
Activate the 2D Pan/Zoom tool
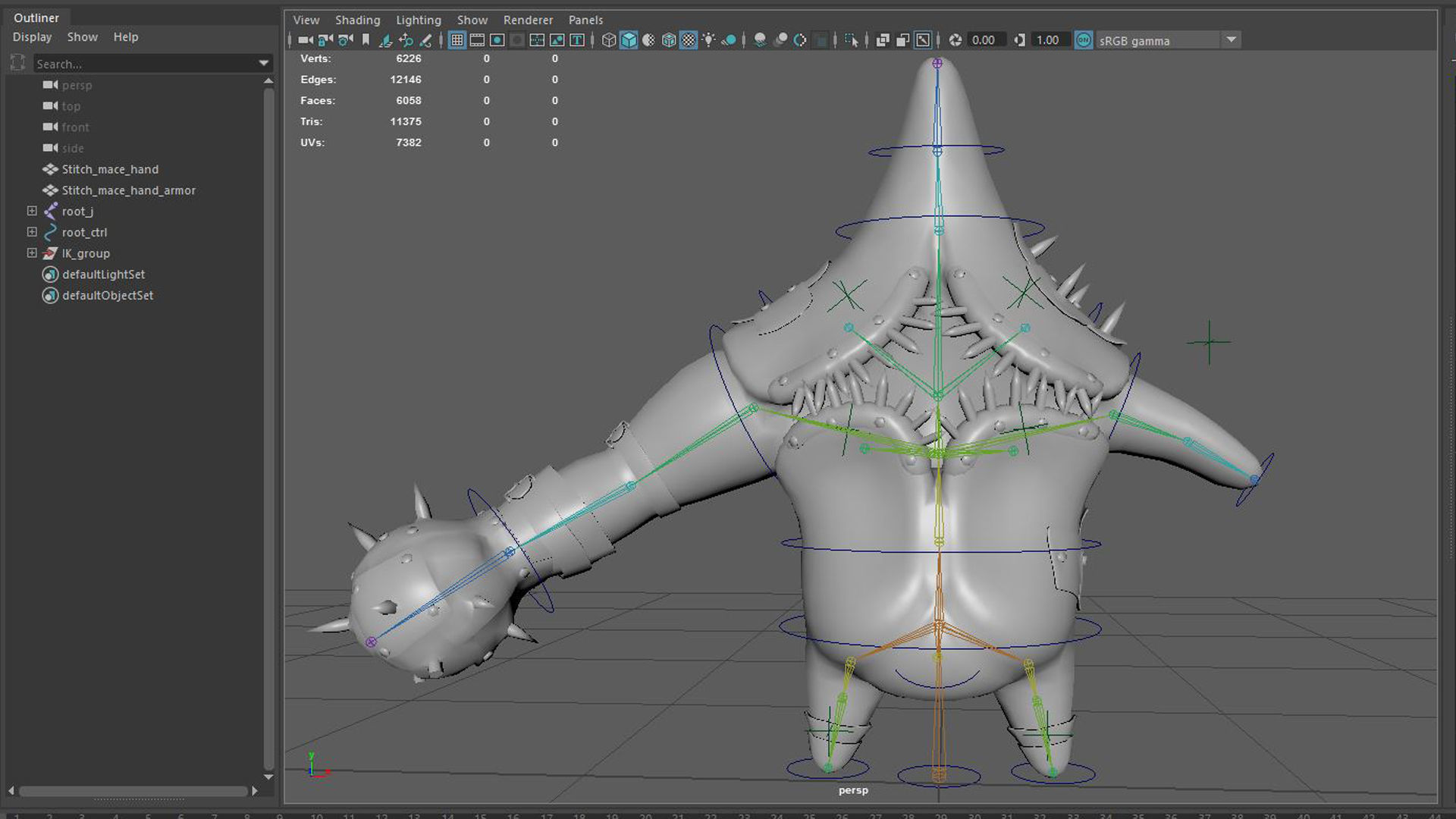pos(404,39)
